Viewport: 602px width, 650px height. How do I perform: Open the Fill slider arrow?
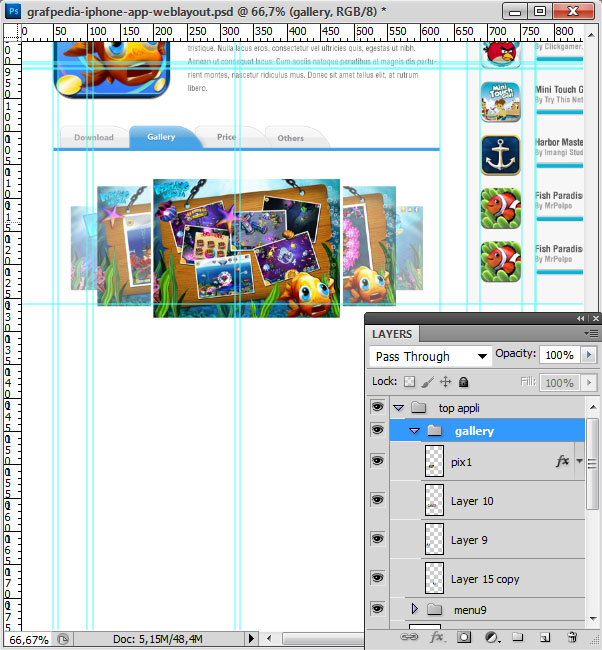click(588, 382)
